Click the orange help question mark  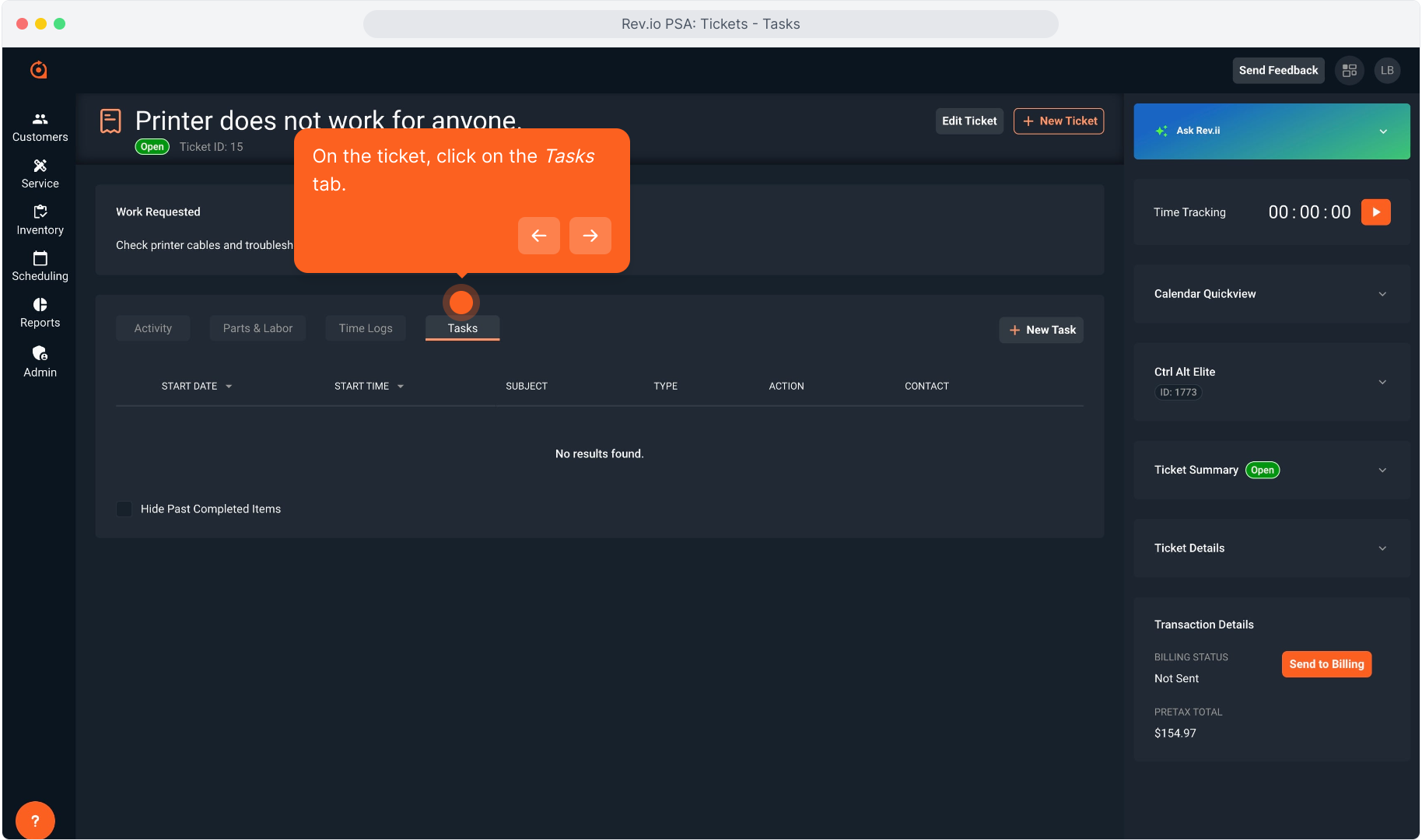[x=35, y=821]
